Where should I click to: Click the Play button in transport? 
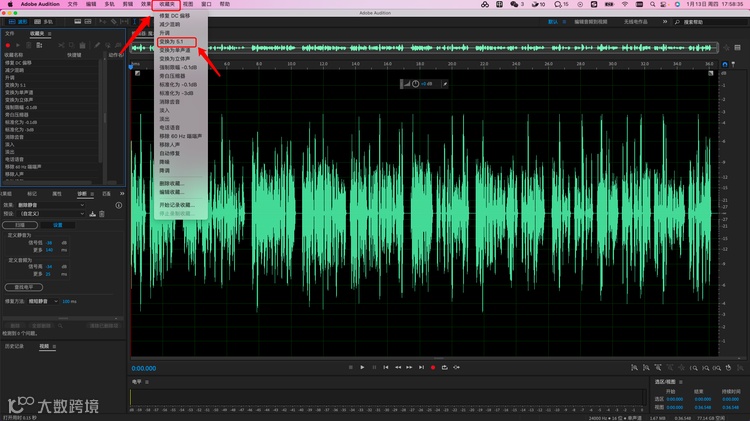[362, 367]
